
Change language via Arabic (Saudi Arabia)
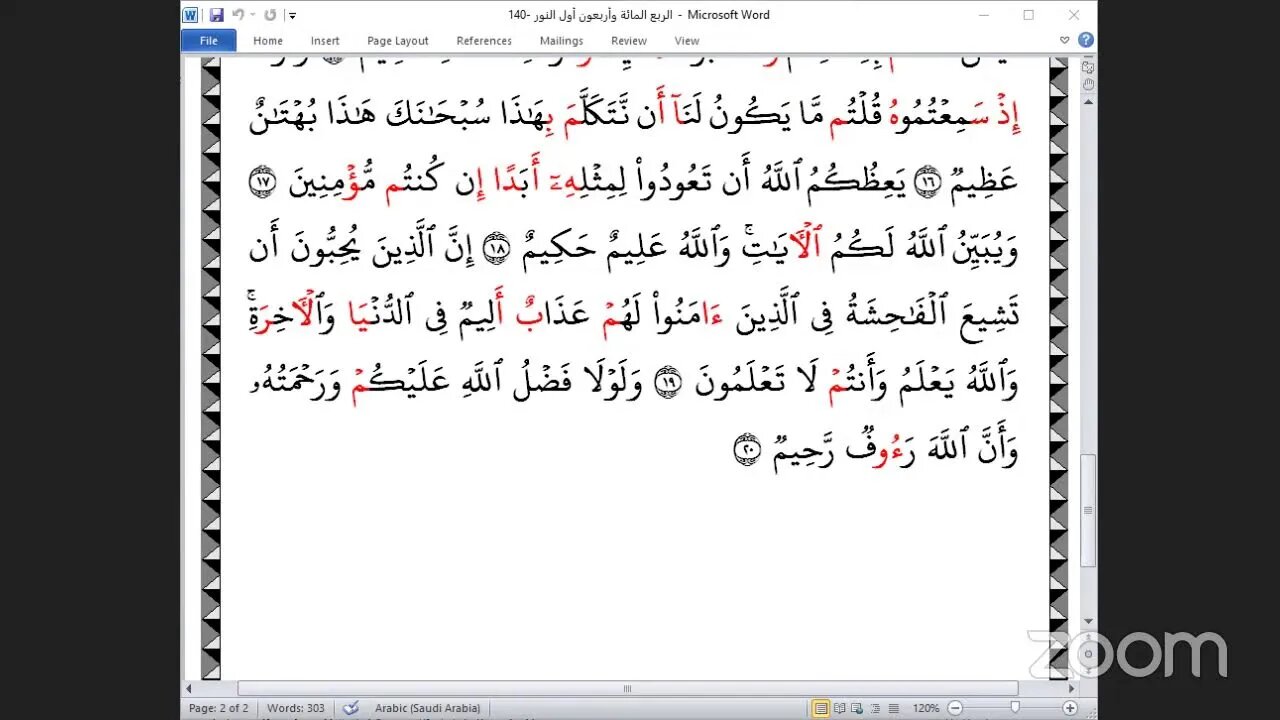pos(427,708)
